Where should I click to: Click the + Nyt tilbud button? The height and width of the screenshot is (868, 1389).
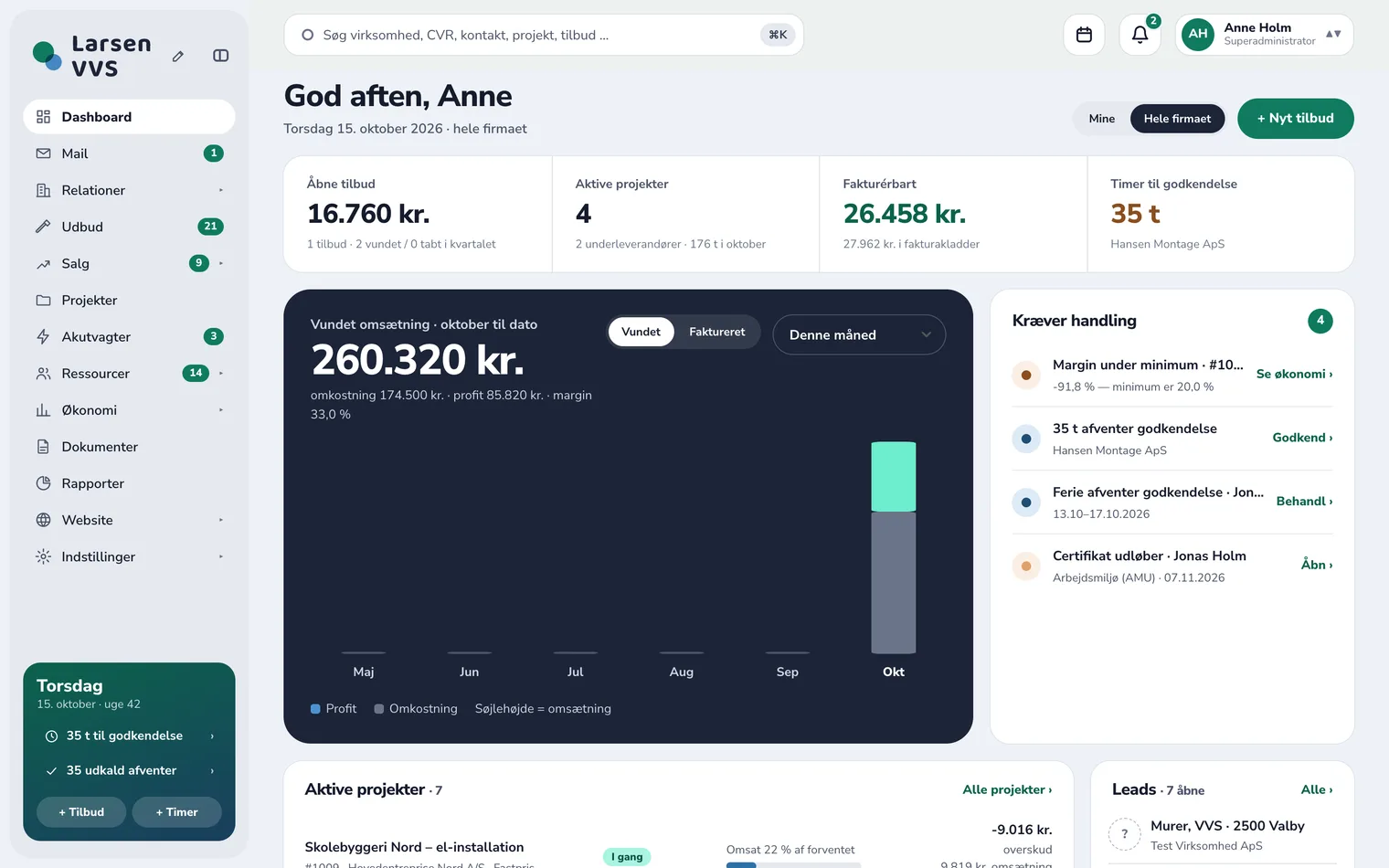(1295, 119)
